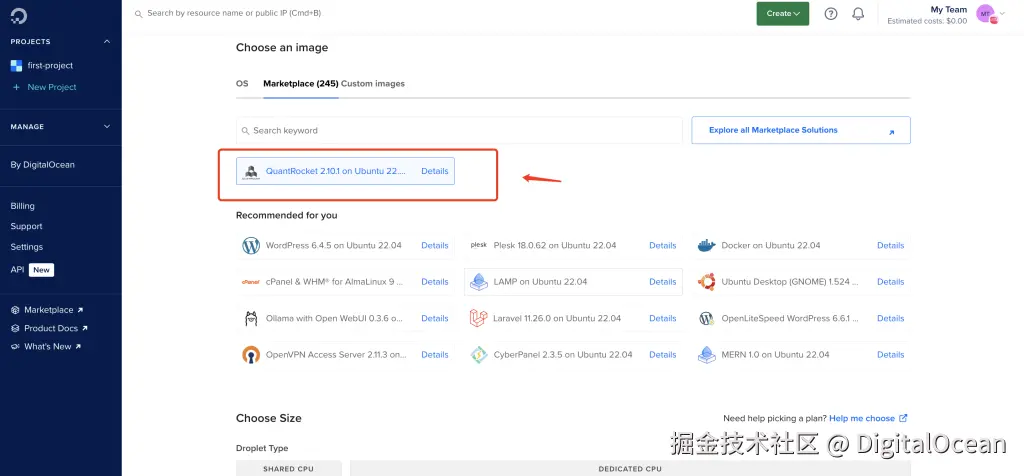Open Details for WordPress 6.4.5
Image resolution: width=1024 pixels, height=476 pixels.
435,246
